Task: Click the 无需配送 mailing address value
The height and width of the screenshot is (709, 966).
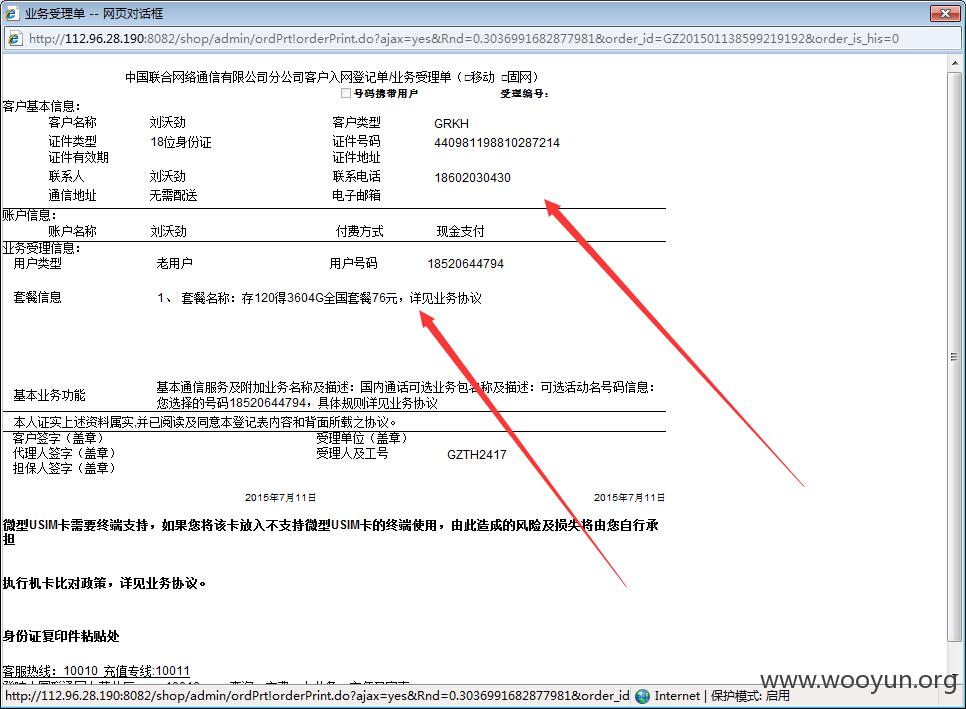Action: [x=173, y=195]
